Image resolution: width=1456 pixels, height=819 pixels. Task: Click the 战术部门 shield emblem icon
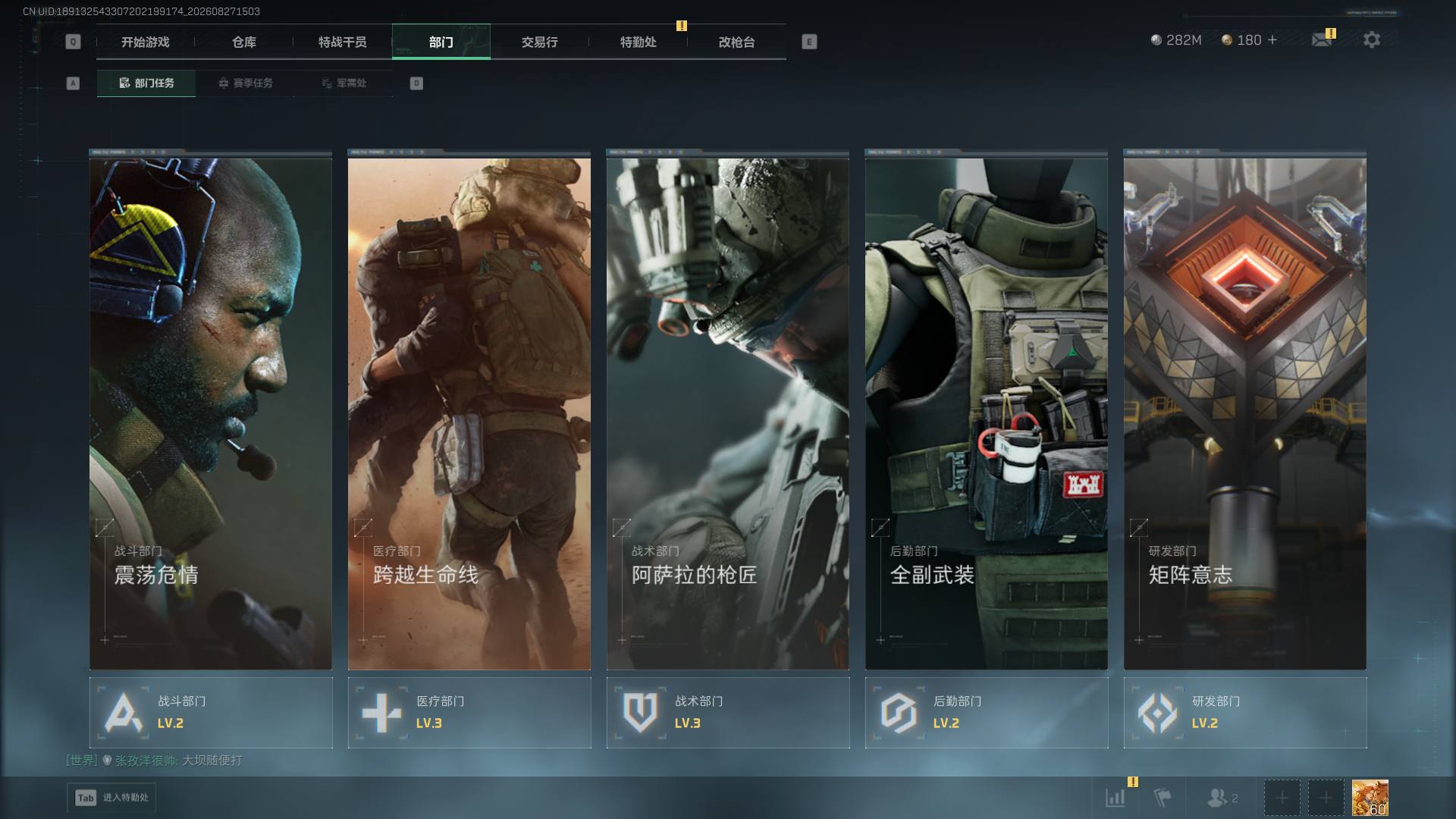point(640,713)
